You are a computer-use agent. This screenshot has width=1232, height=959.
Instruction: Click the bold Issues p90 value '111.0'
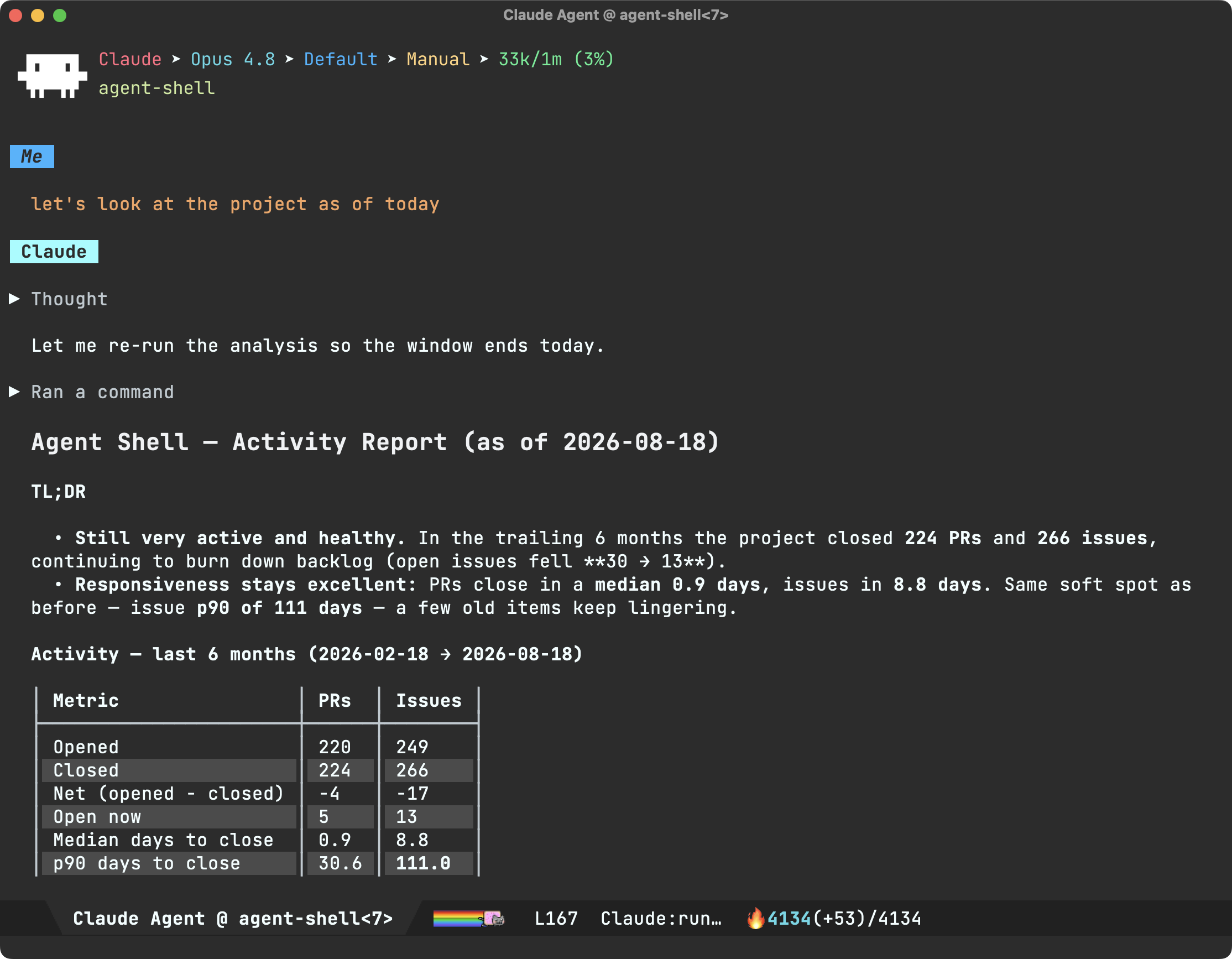tap(423, 863)
